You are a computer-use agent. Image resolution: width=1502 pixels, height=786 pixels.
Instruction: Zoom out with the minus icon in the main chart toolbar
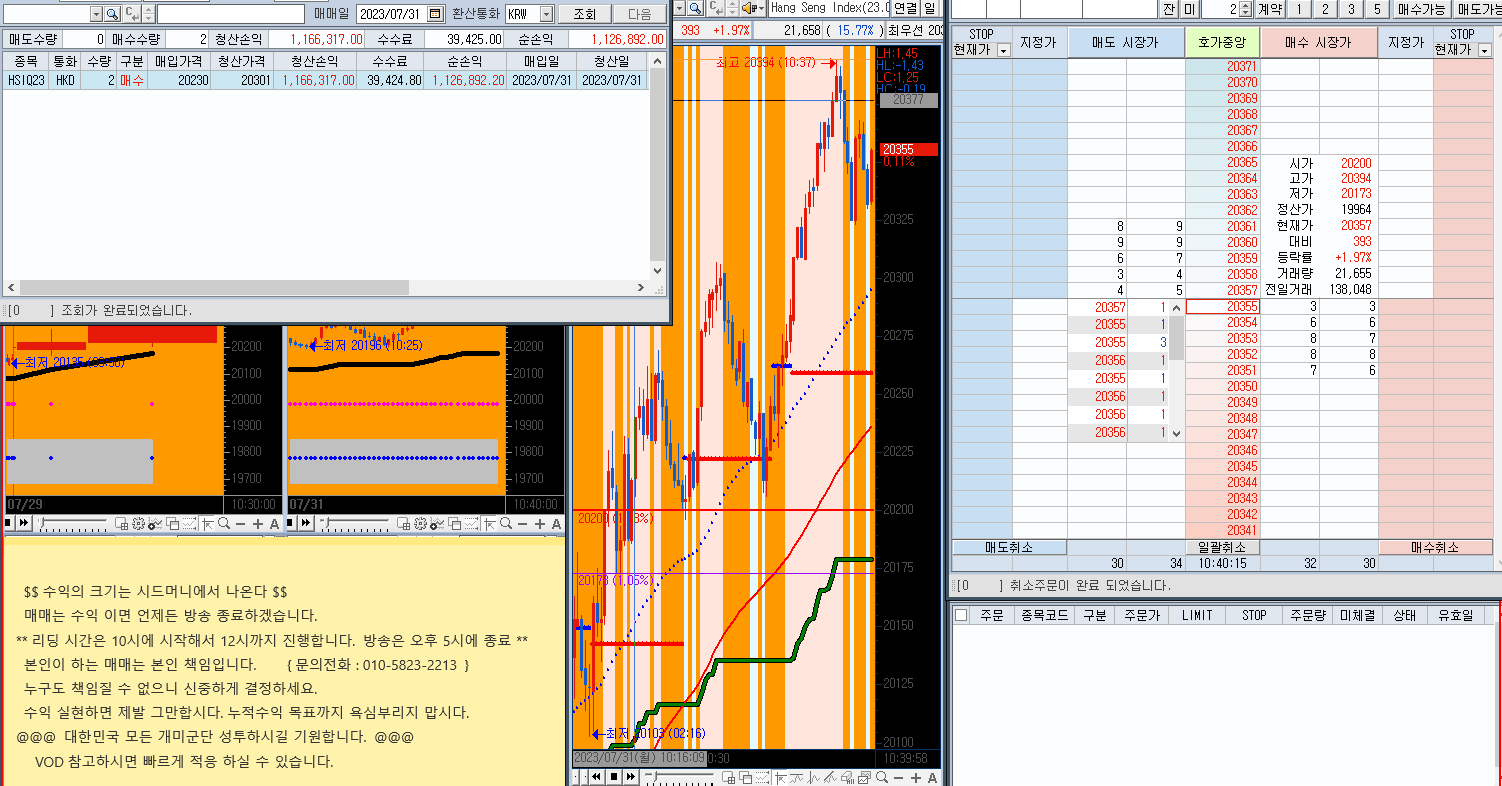pos(898,777)
